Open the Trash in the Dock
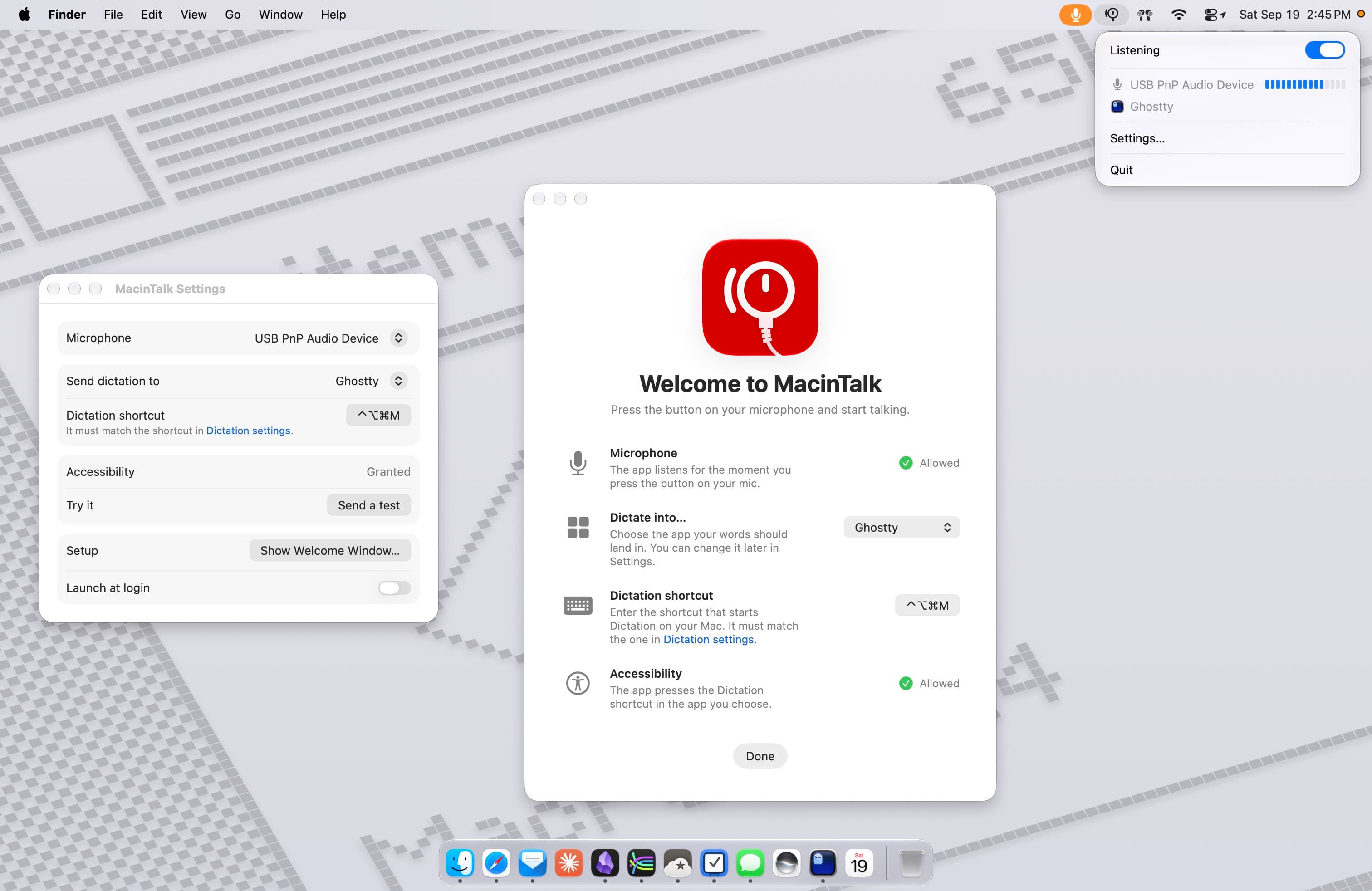 [x=911, y=863]
